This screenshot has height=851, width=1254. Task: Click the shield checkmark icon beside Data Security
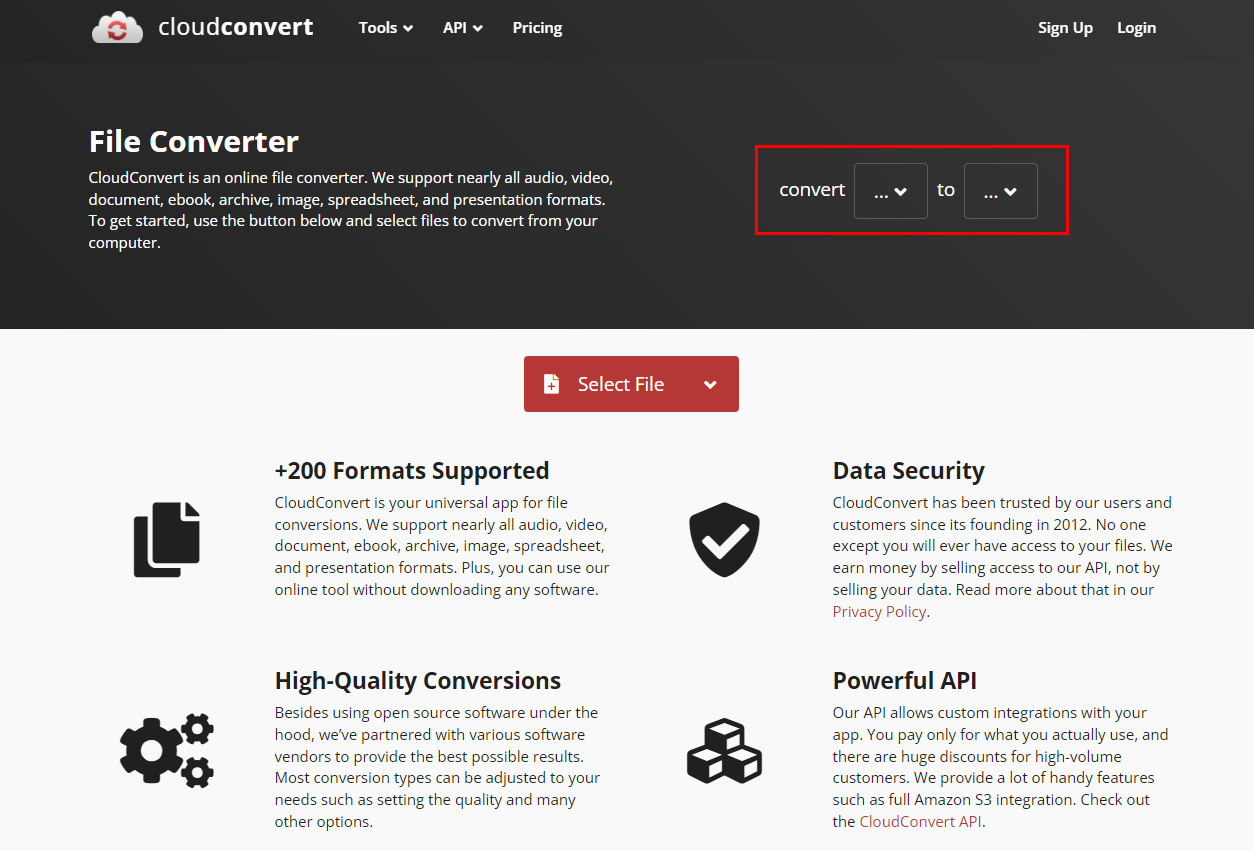click(725, 539)
